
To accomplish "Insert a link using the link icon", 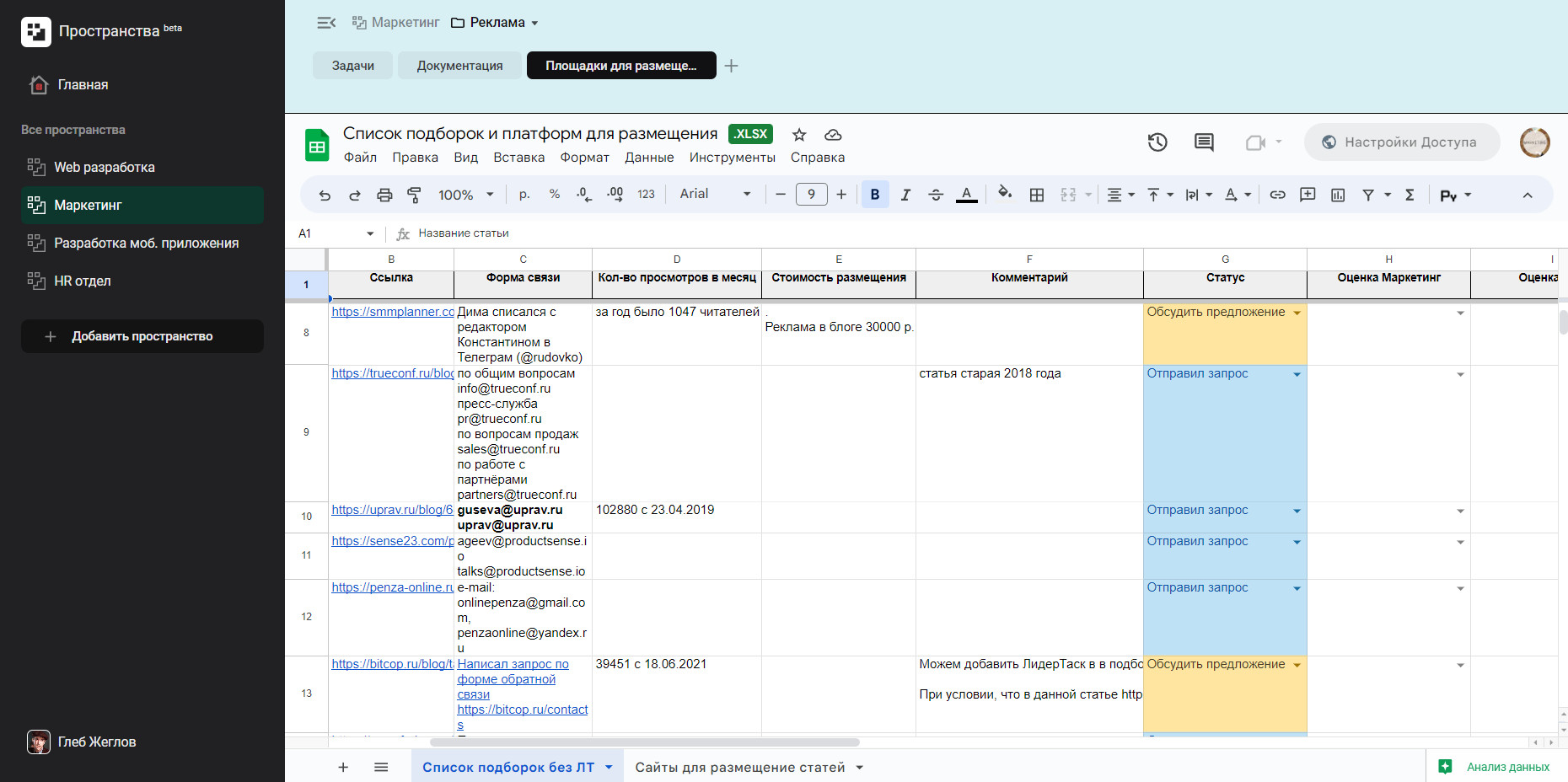I will [1277, 195].
